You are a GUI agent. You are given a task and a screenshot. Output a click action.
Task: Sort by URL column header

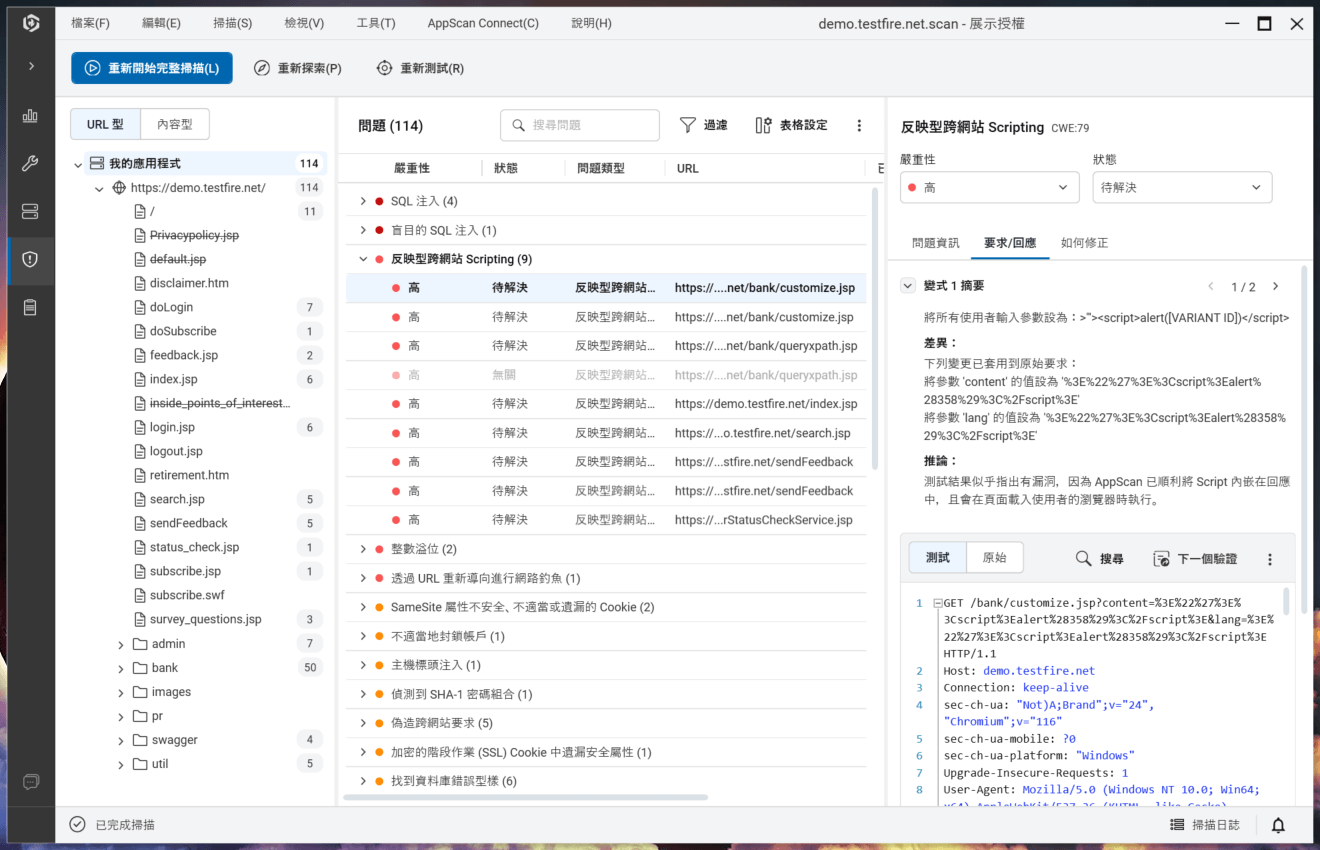click(688, 168)
